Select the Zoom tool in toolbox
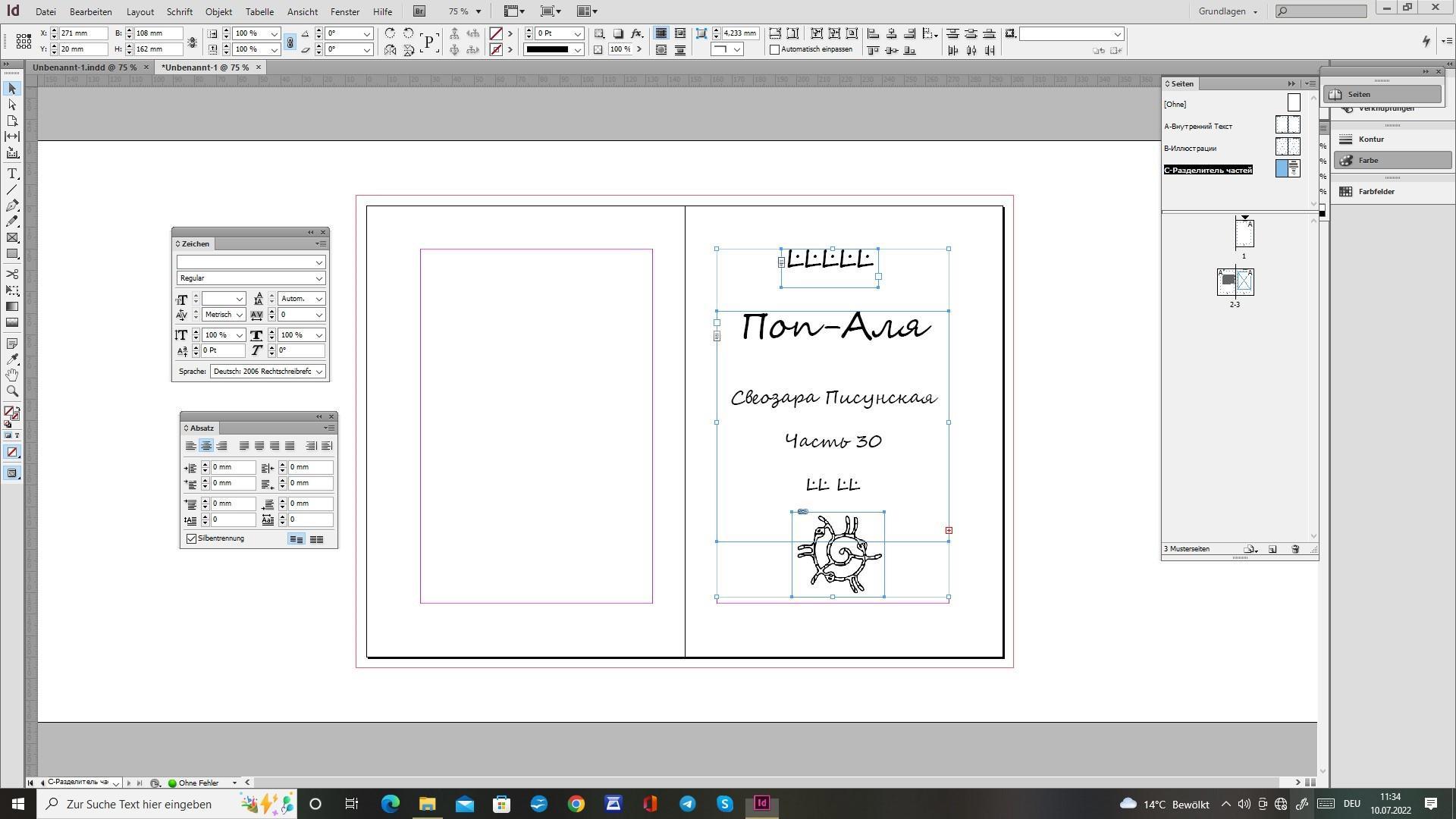This screenshot has width=1456, height=819. pos(12,391)
